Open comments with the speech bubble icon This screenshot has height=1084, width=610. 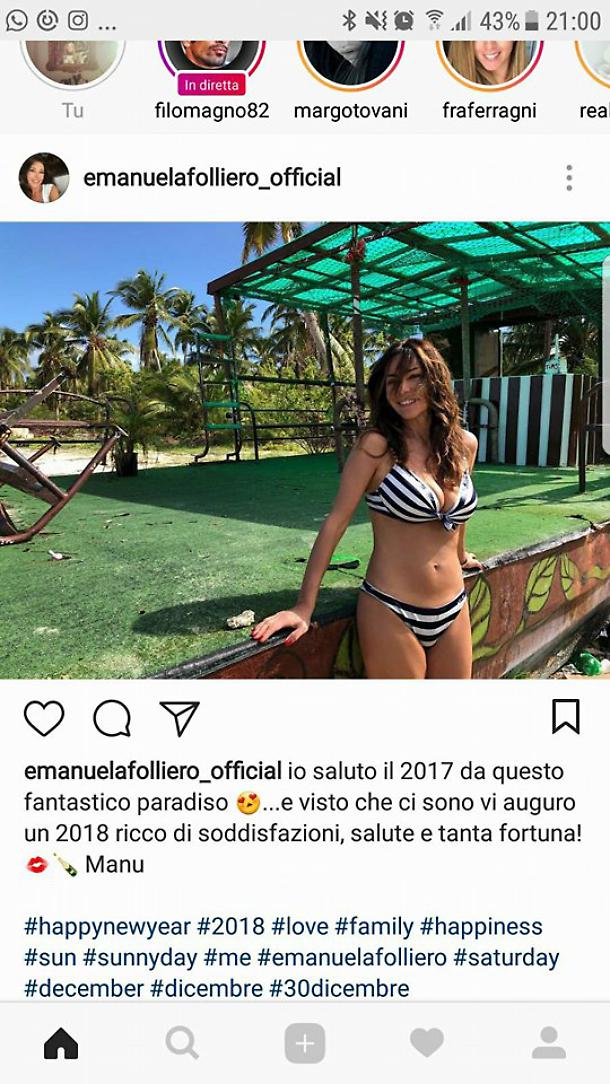tap(112, 718)
